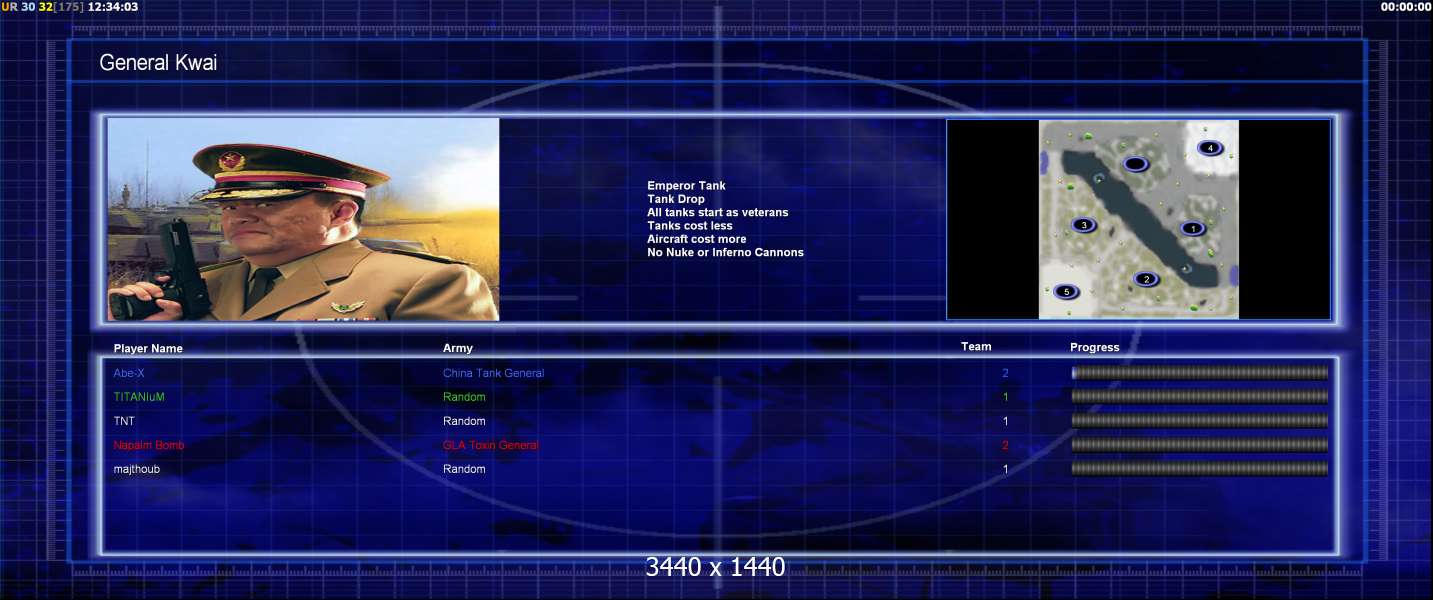Select 'No Nuke or Inferno Cannons' line

point(725,252)
